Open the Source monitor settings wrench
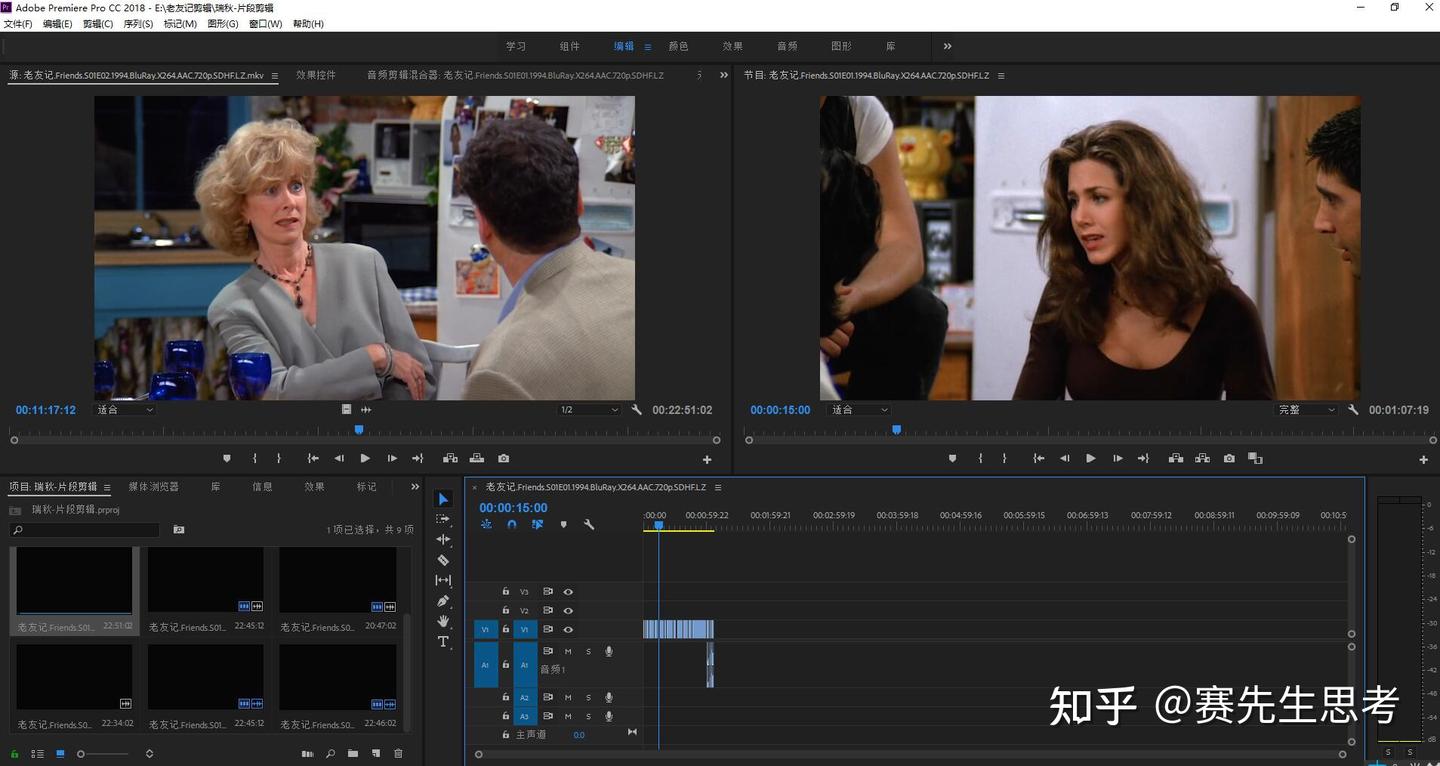 (x=637, y=410)
